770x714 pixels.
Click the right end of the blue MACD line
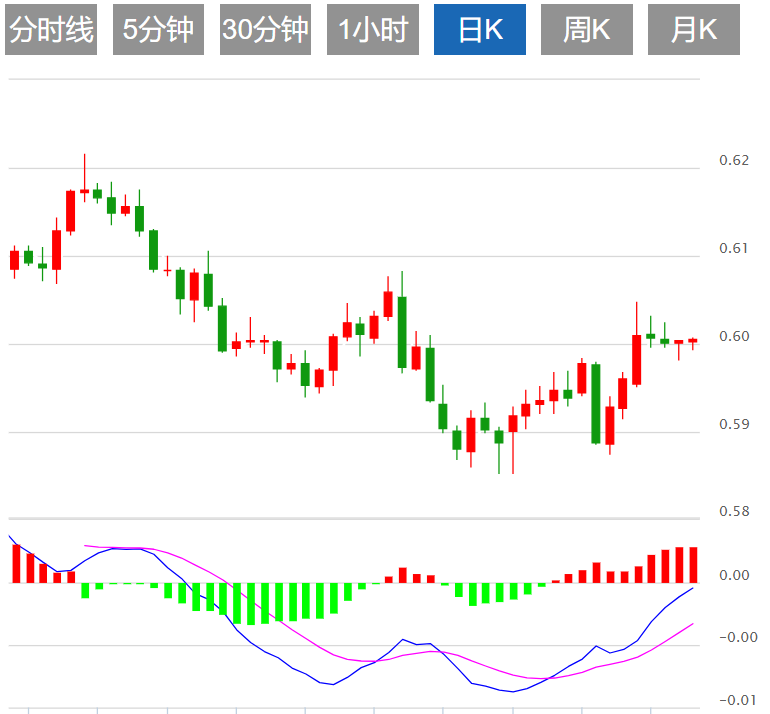[693, 588]
